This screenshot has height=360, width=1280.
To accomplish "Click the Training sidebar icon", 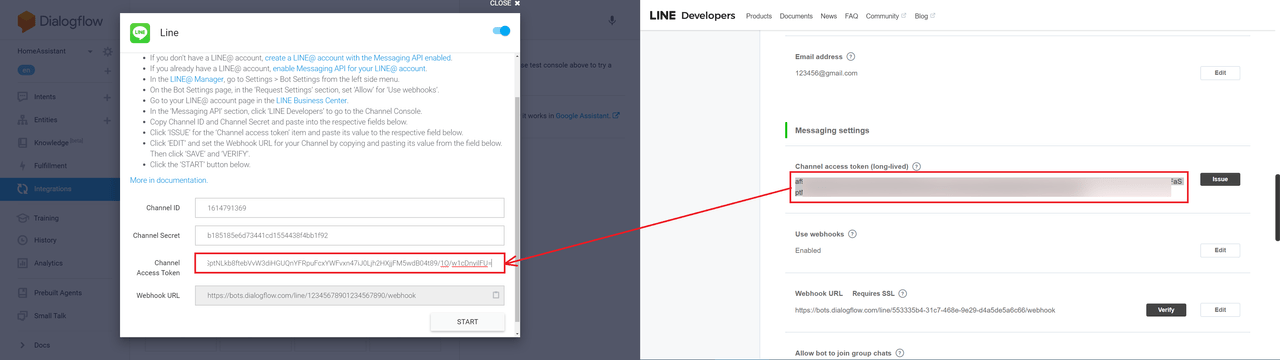I will click(x=23, y=217).
